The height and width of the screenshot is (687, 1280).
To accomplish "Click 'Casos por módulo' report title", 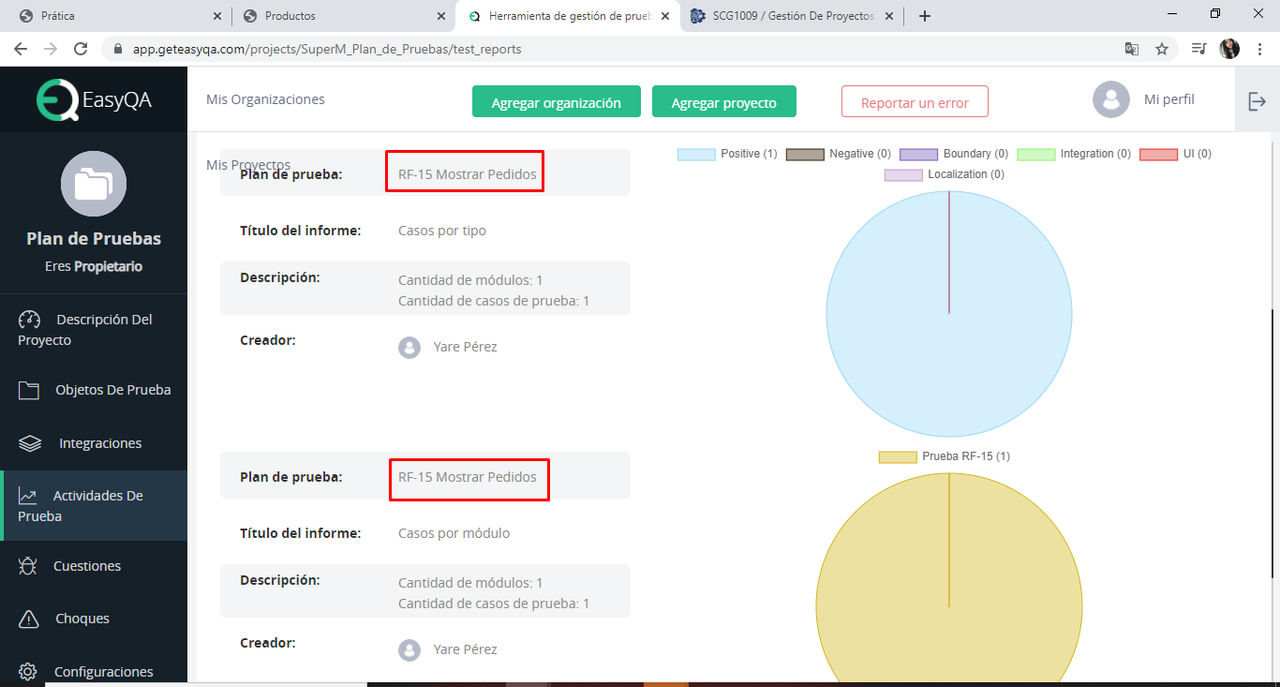I will (454, 534).
